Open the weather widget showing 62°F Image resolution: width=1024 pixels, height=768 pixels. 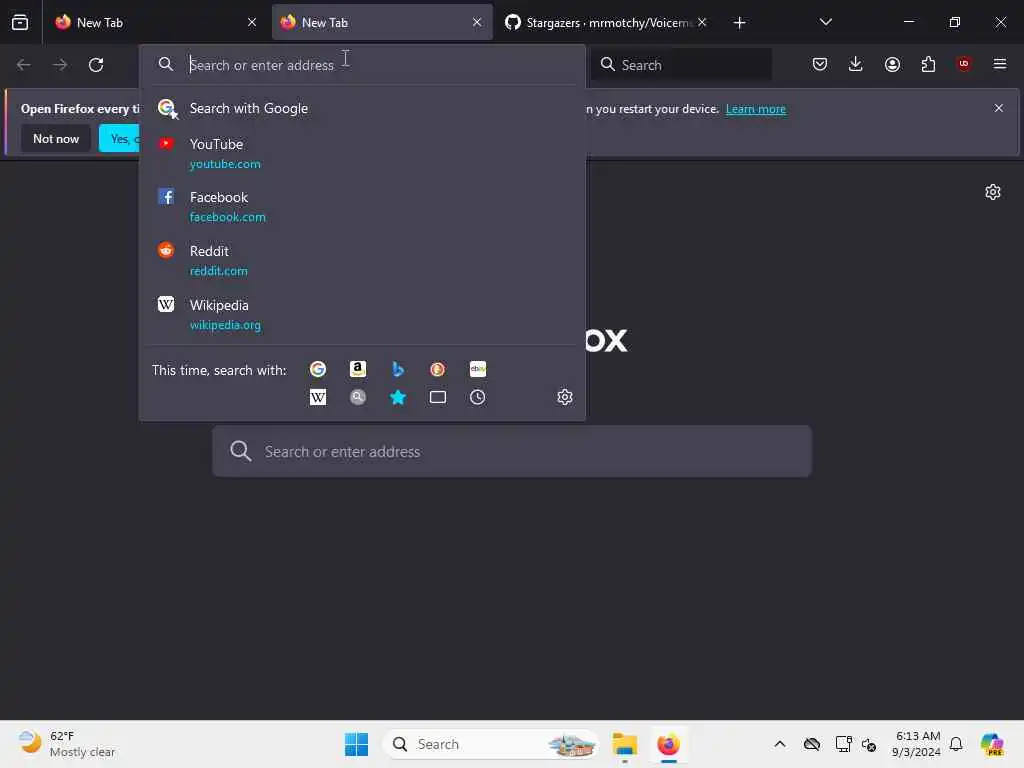(x=67, y=744)
